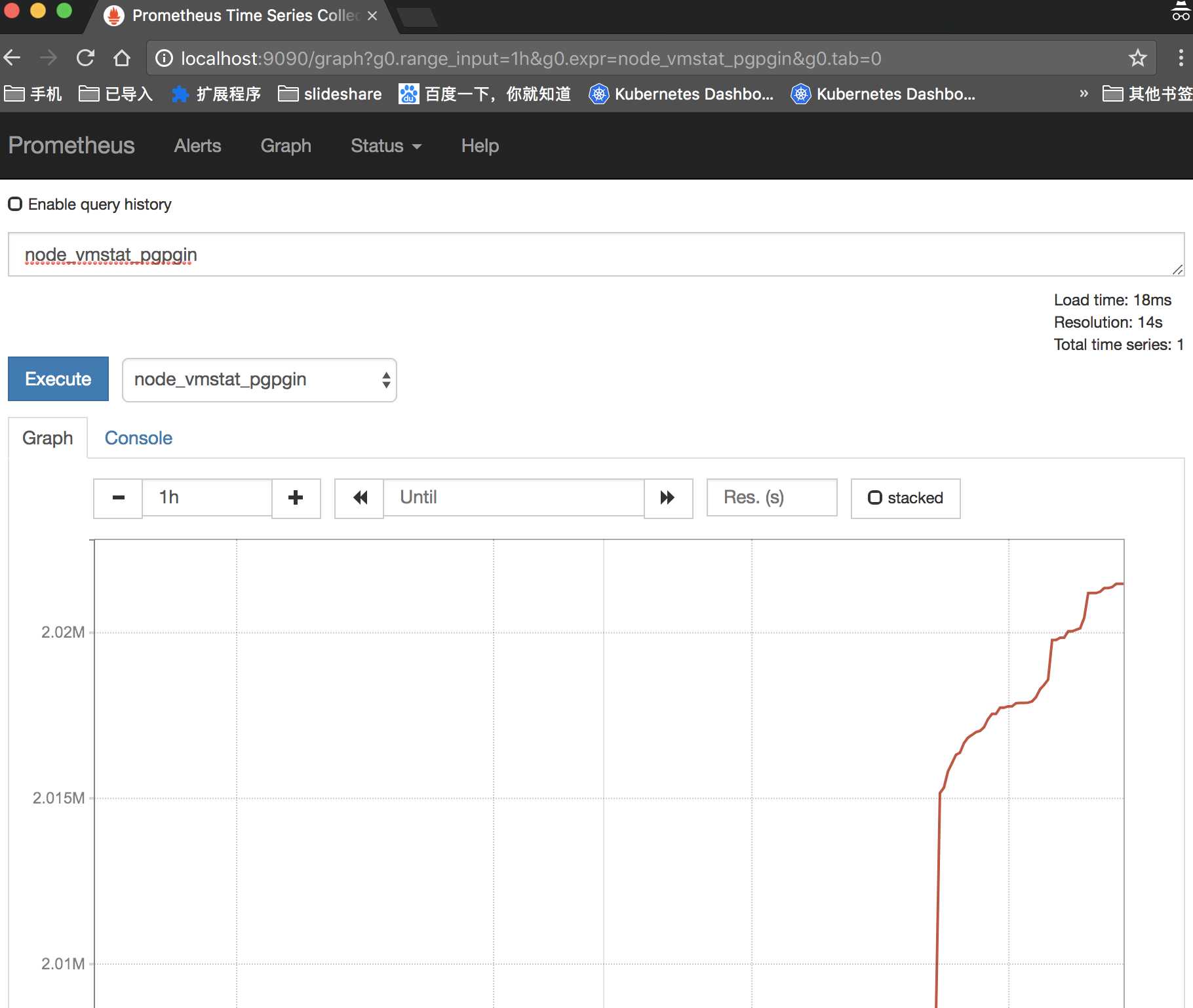Expand the Status navigation menu
The height and width of the screenshot is (1008, 1193).
(x=385, y=145)
